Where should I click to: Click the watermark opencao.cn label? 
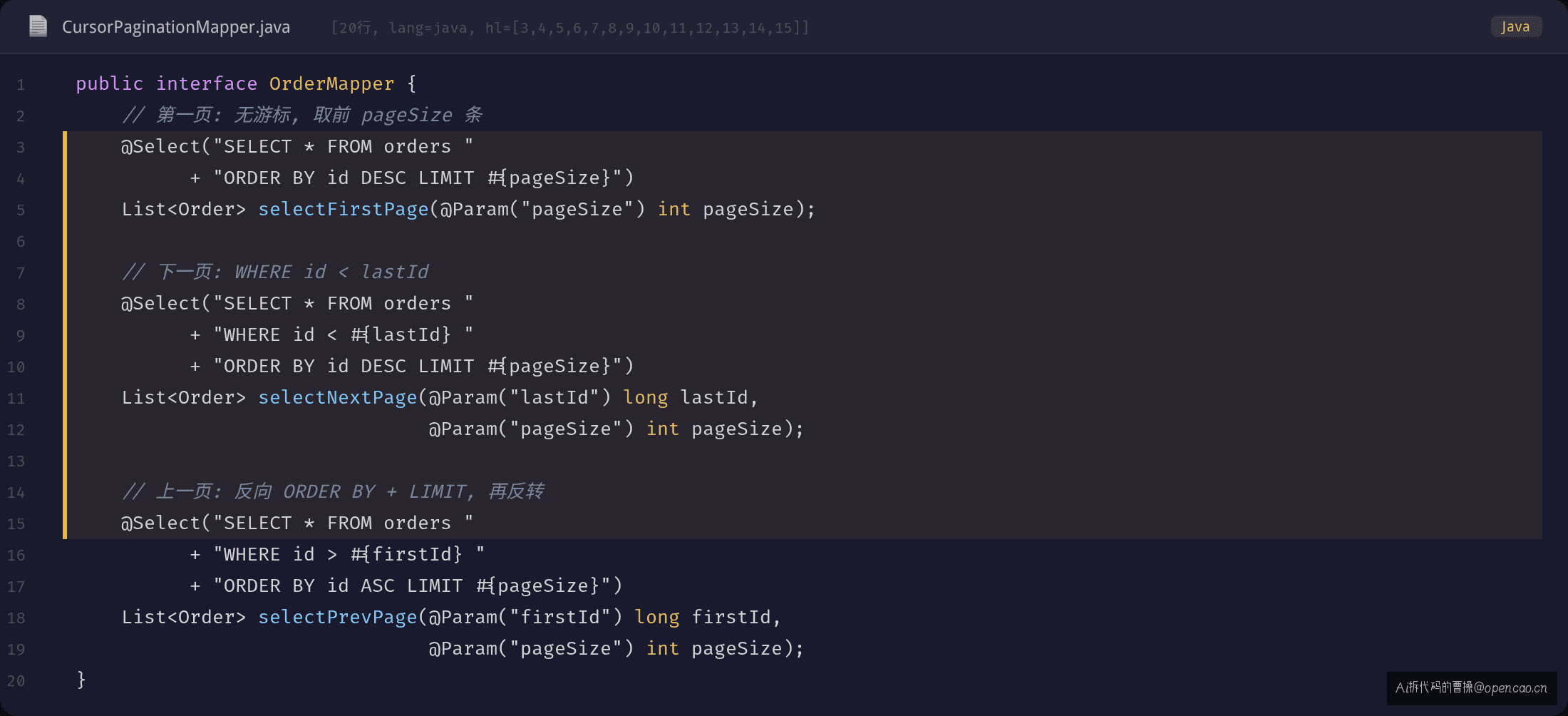click(x=1472, y=687)
